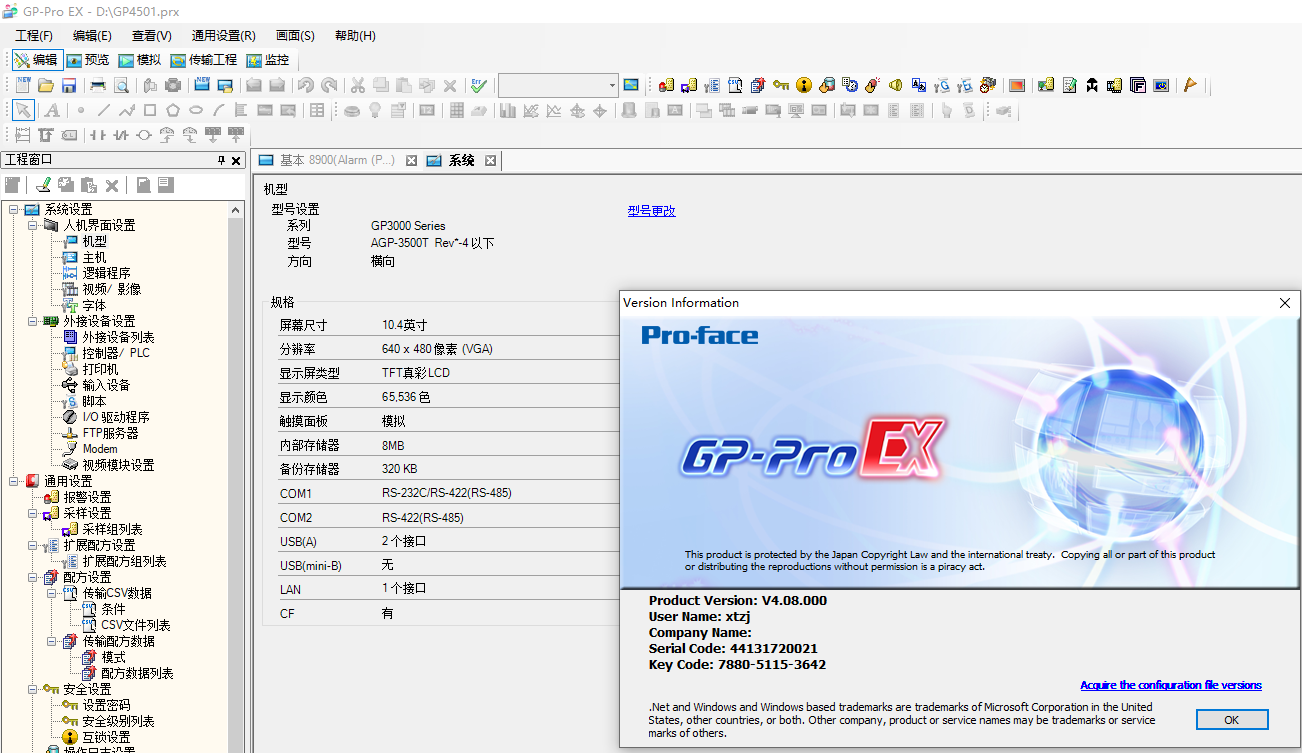Pin the 工程窗口 panel with the pushpin
The width and height of the screenshot is (1302, 753).
tap(221, 160)
